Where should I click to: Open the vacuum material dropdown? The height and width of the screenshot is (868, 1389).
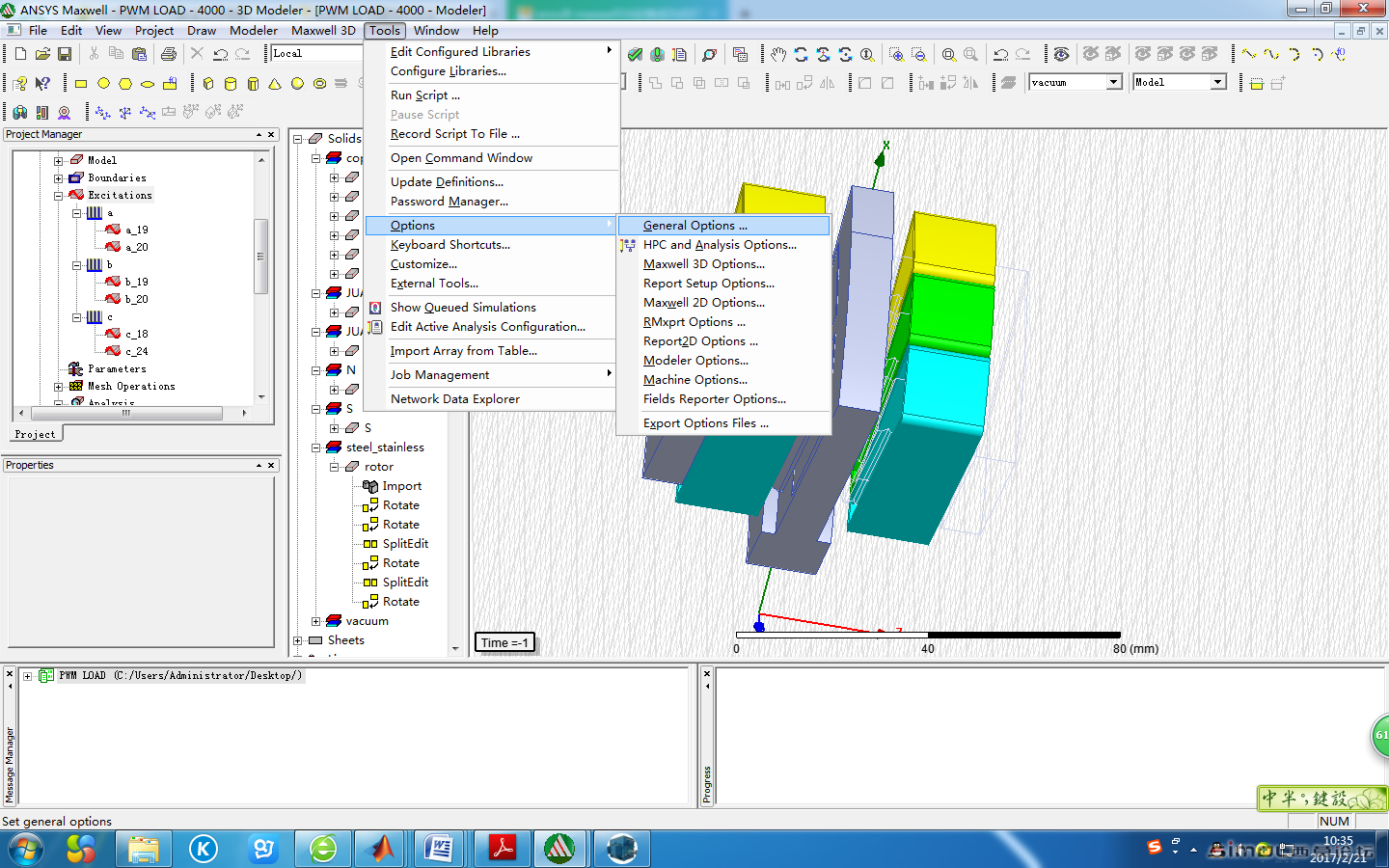click(x=1114, y=82)
